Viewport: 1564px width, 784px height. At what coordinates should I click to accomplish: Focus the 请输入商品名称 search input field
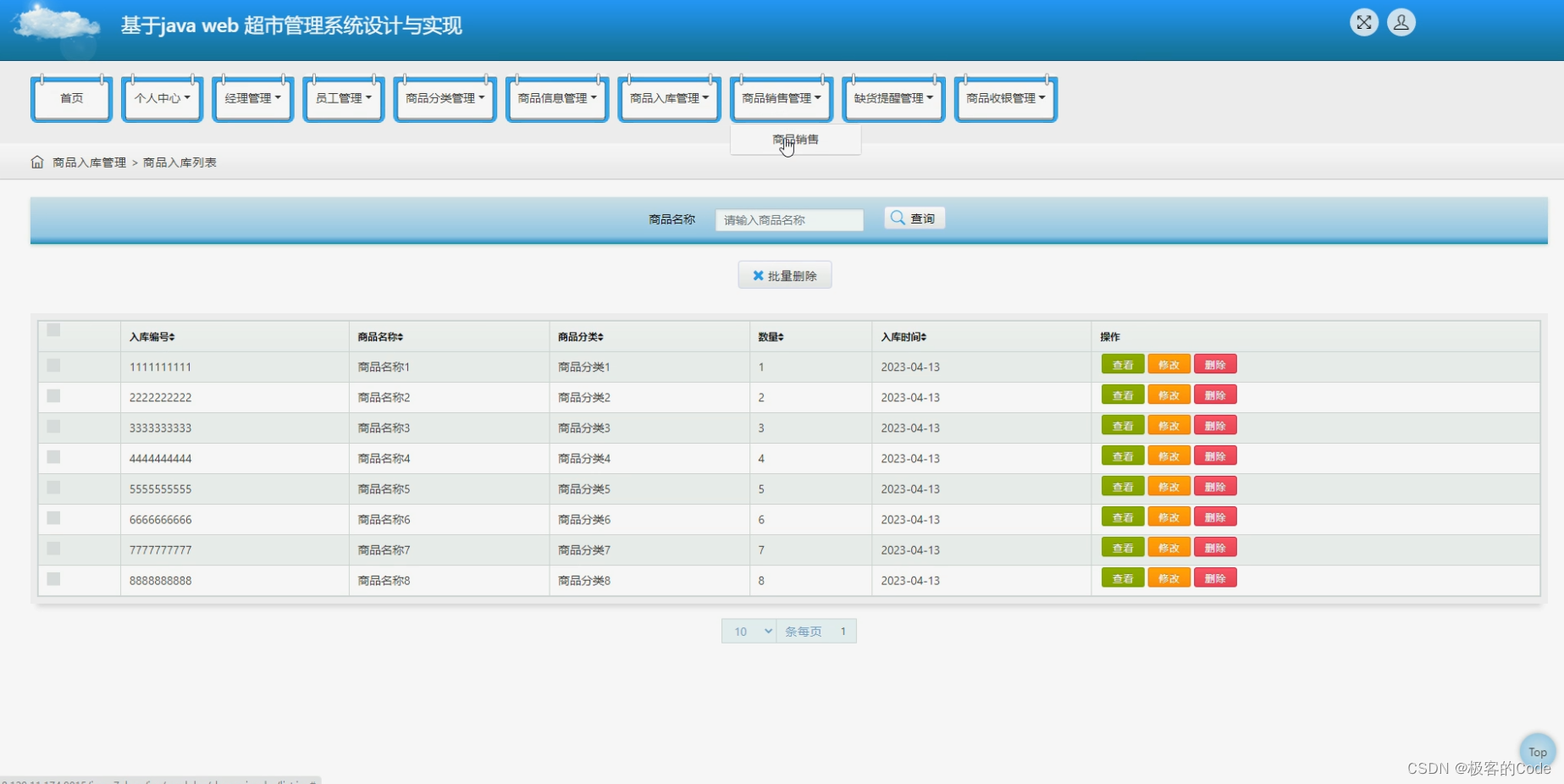click(x=789, y=220)
